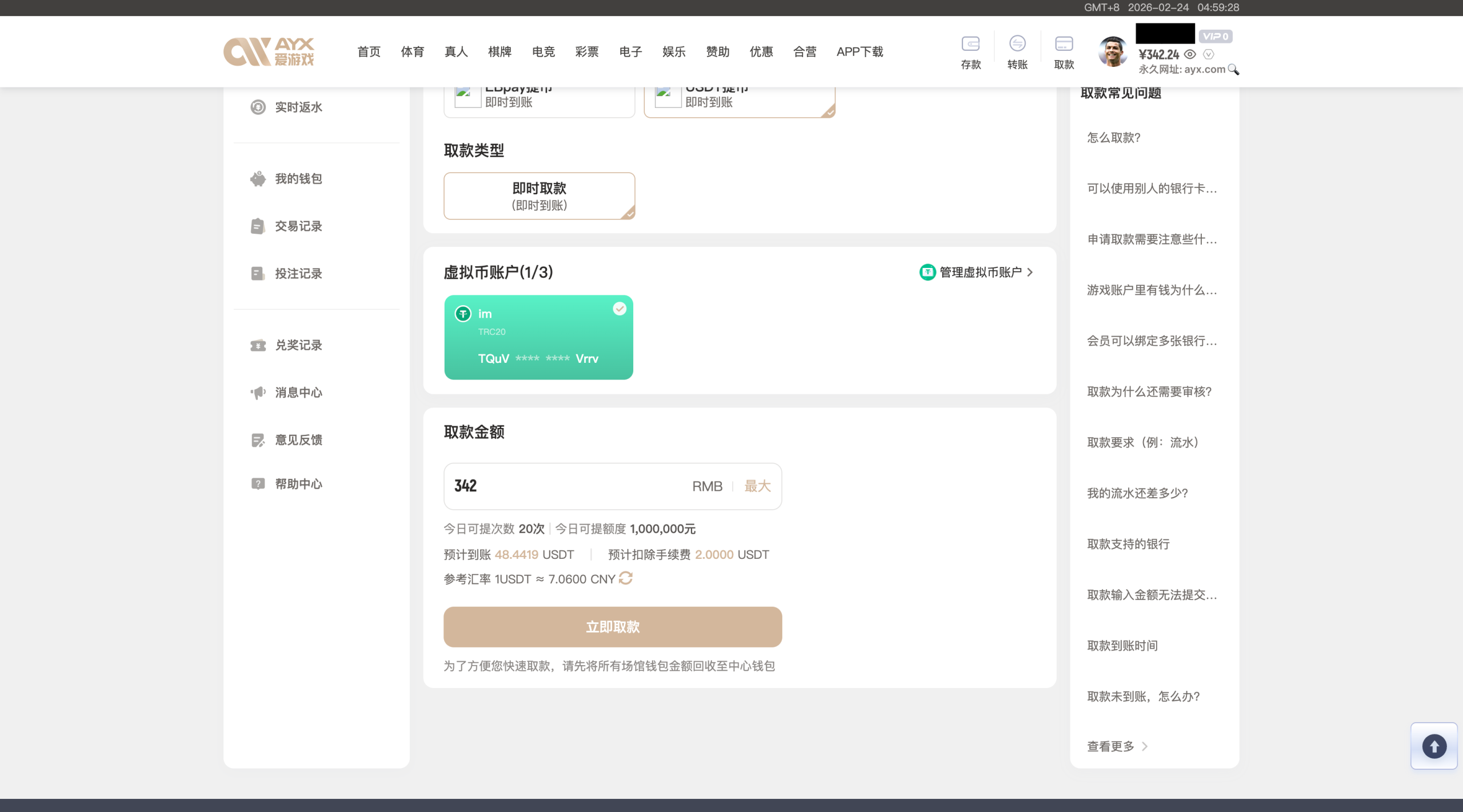Select the instant withdrawal (即时取款) type
This screenshot has width=1463, height=812.
(x=539, y=196)
